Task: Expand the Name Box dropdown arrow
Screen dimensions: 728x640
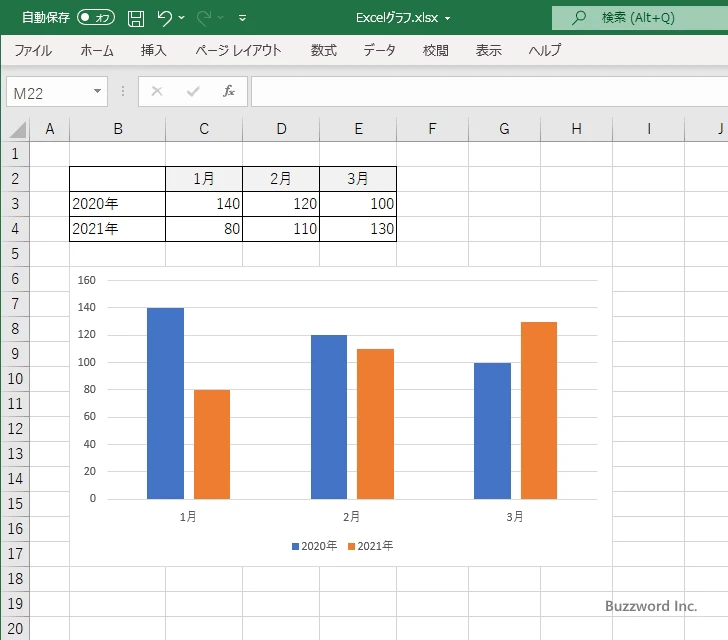Action: [x=98, y=91]
